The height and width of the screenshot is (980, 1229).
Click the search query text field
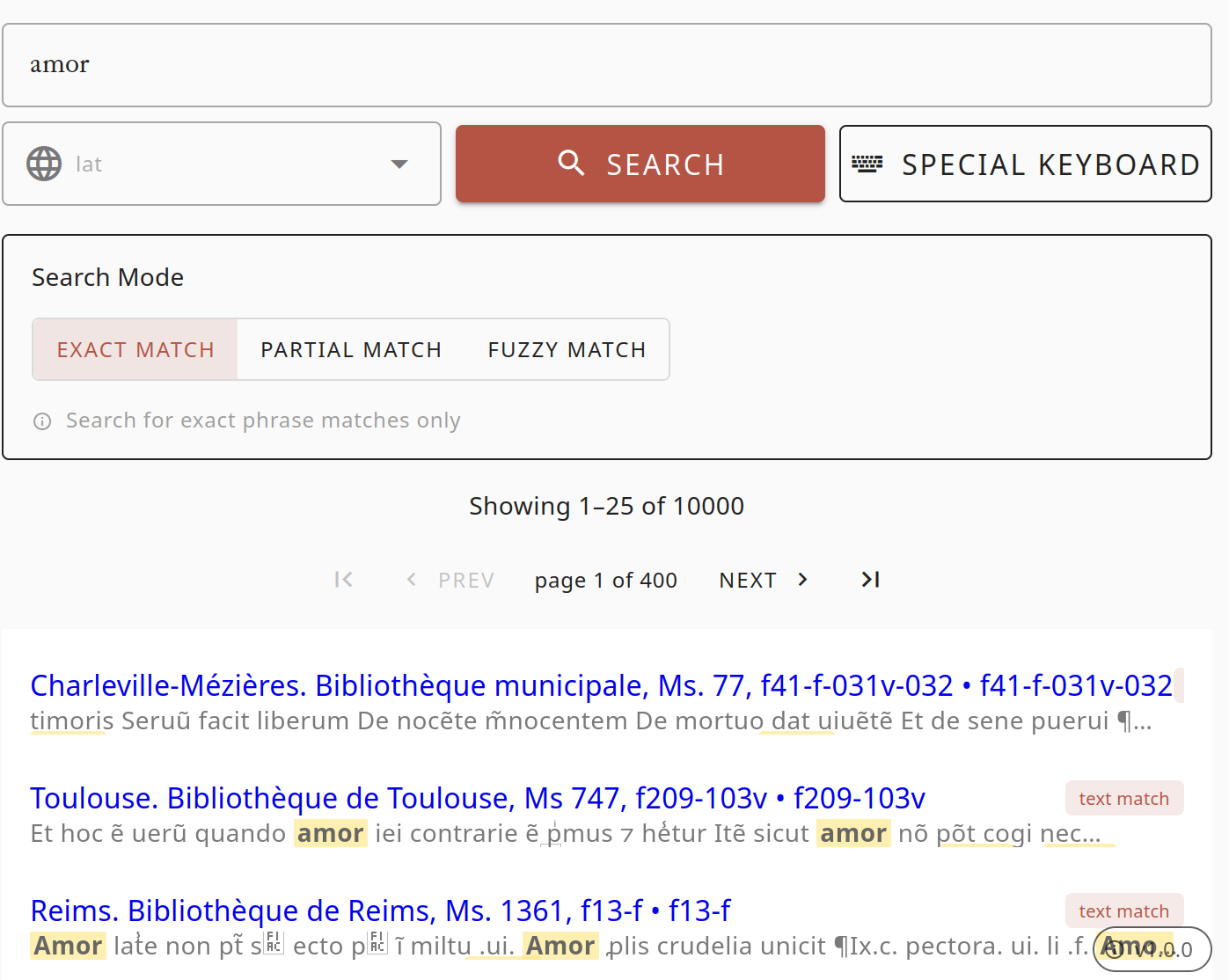coord(607,65)
